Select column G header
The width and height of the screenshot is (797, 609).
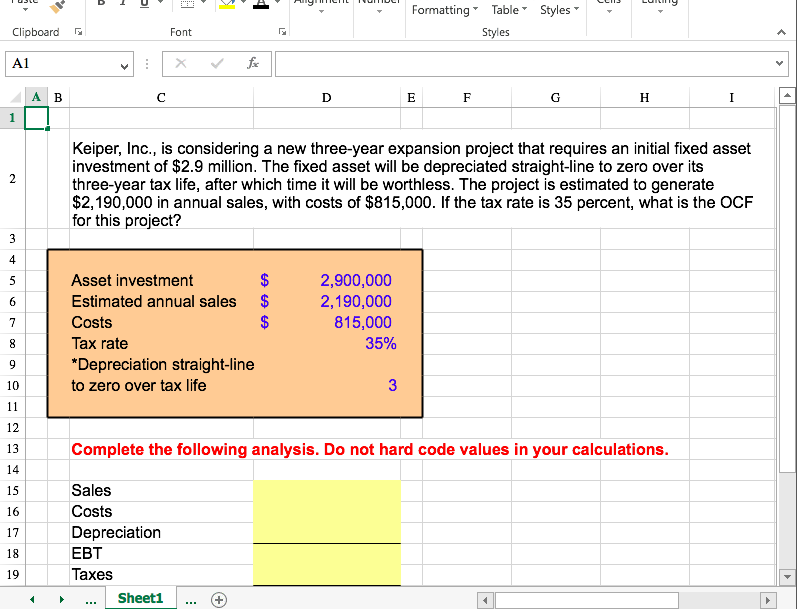coord(556,97)
